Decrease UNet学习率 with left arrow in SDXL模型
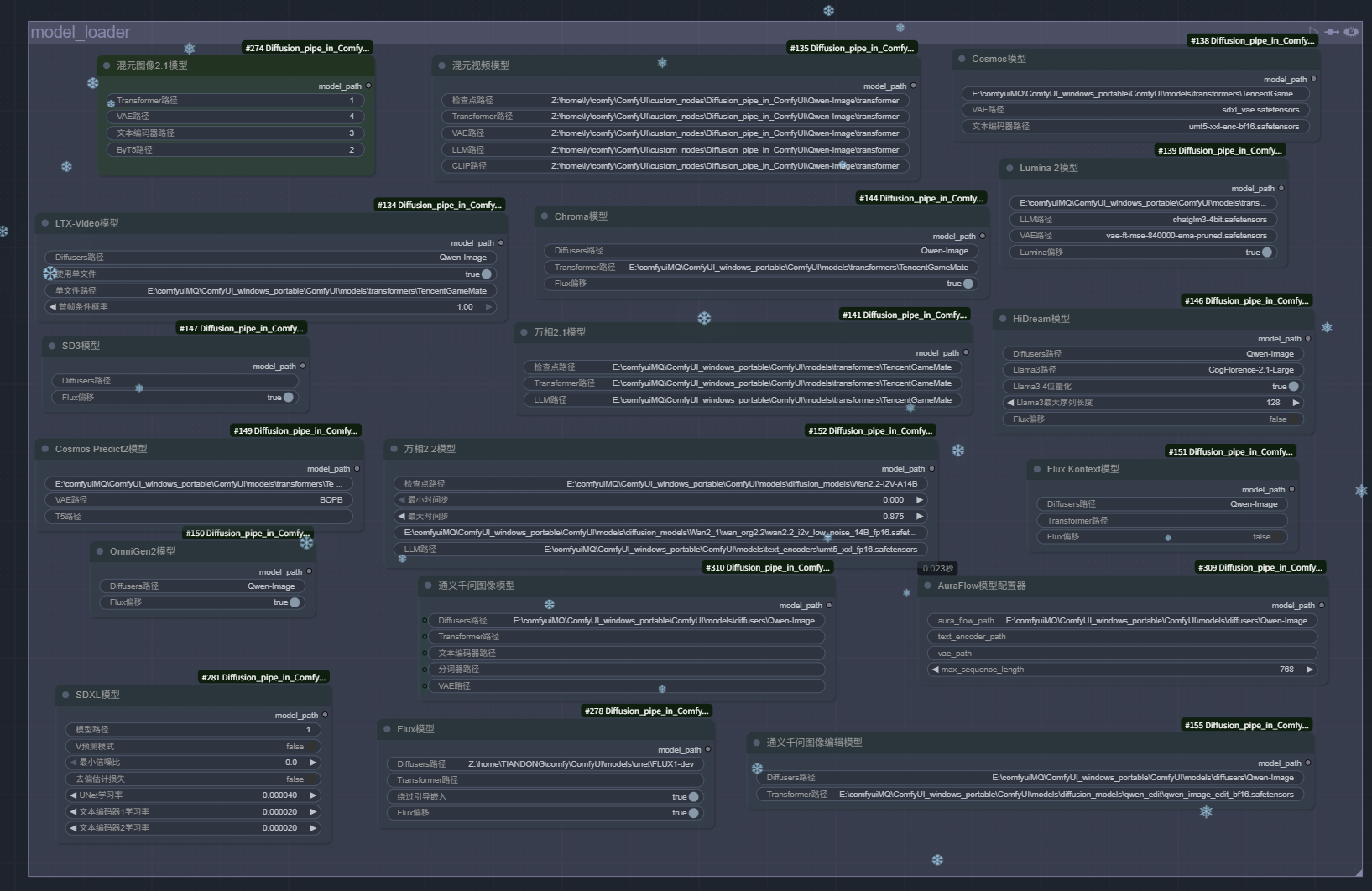 (73, 795)
